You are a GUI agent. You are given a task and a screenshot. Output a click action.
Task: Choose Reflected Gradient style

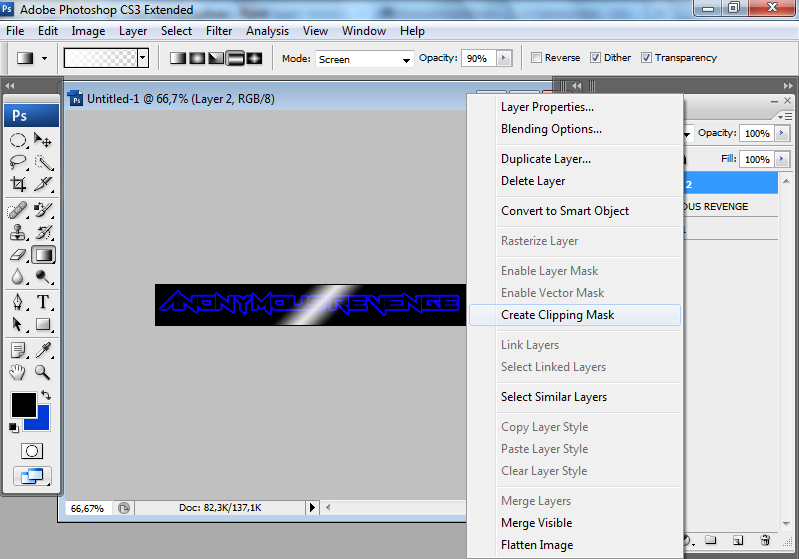click(x=235, y=58)
